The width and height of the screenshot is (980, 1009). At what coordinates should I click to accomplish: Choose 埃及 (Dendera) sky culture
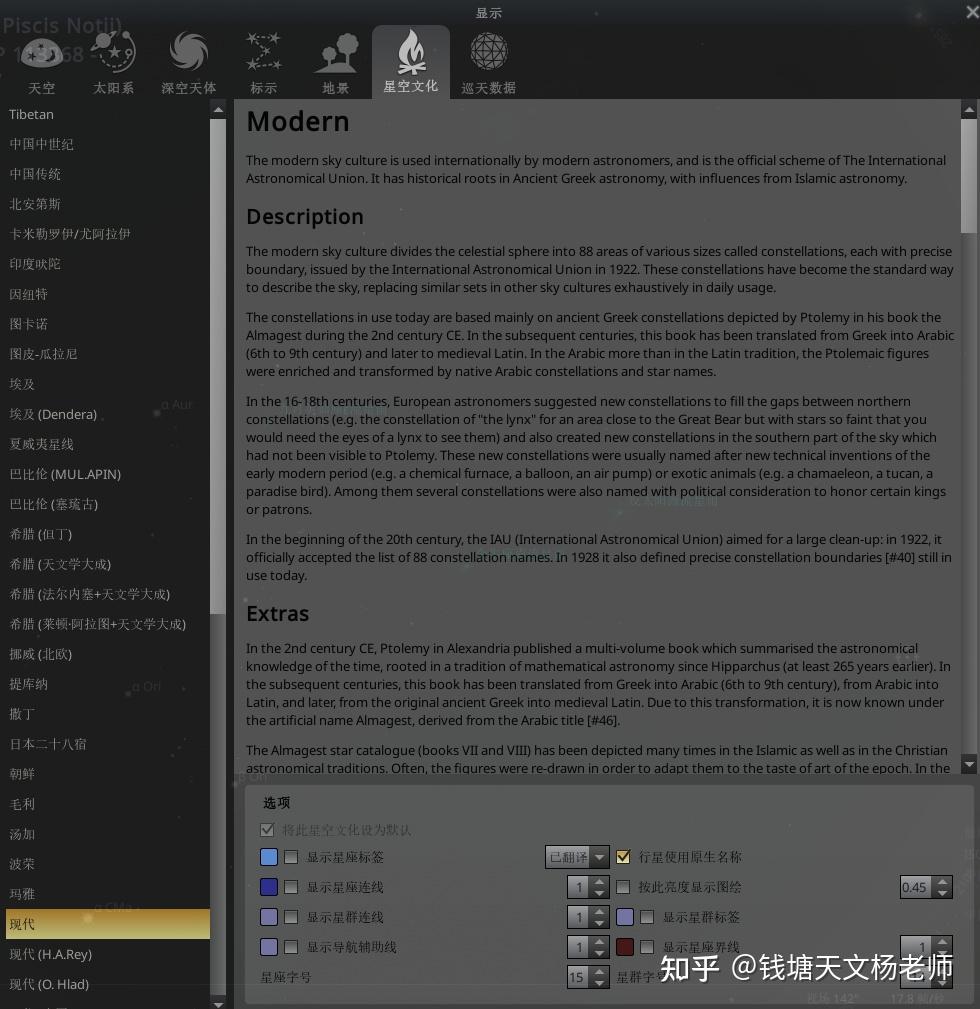click(x=107, y=414)
